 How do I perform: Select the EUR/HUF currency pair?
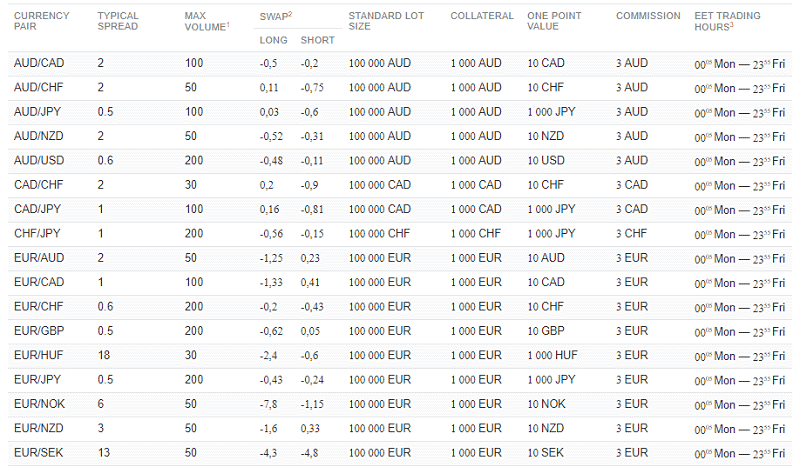click(40, 355)
